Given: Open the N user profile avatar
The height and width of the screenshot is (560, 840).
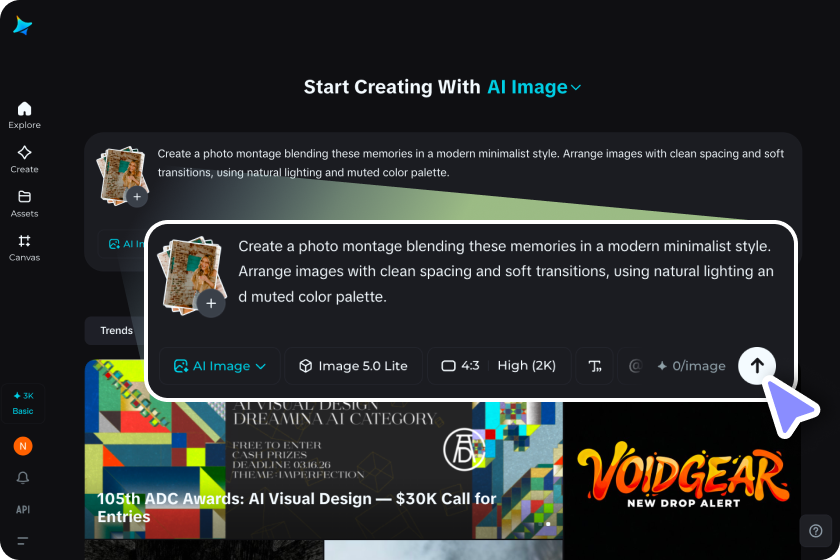Looking at the screenshot, I should (x=23, y=446).
